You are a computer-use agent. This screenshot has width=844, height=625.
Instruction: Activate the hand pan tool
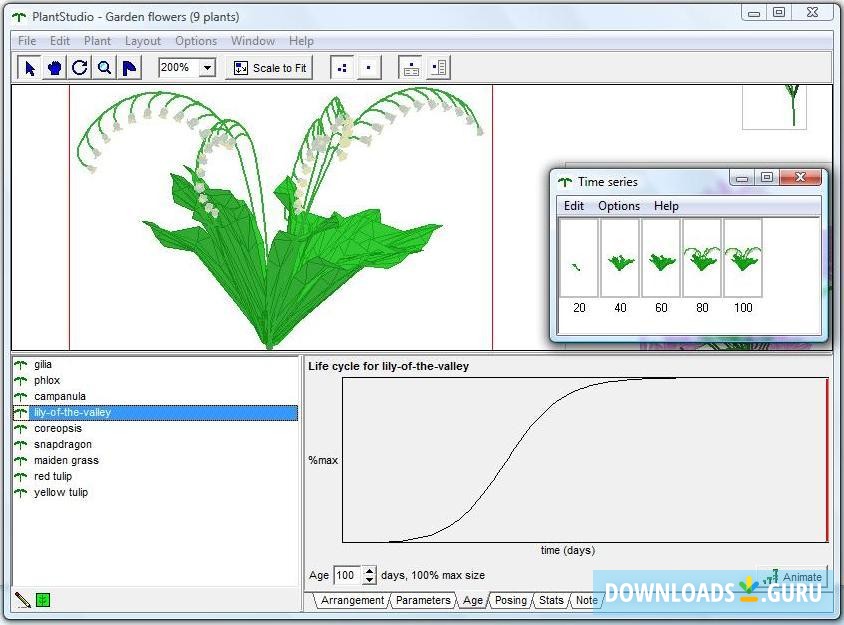(x=54, y=67)
